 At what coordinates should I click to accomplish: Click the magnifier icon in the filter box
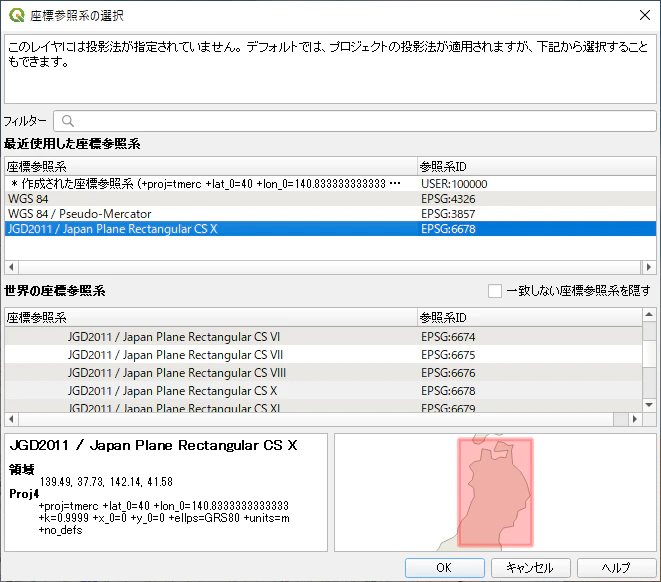[x=67, y=121]
